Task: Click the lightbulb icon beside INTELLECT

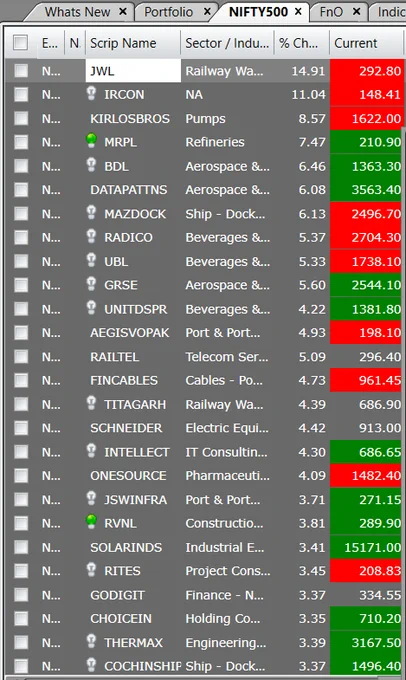Action: click(x=91, y=451)
